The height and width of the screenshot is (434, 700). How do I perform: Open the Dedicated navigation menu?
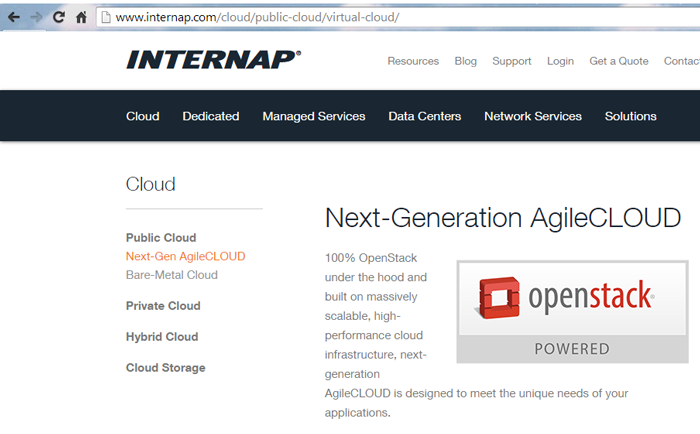211,116
